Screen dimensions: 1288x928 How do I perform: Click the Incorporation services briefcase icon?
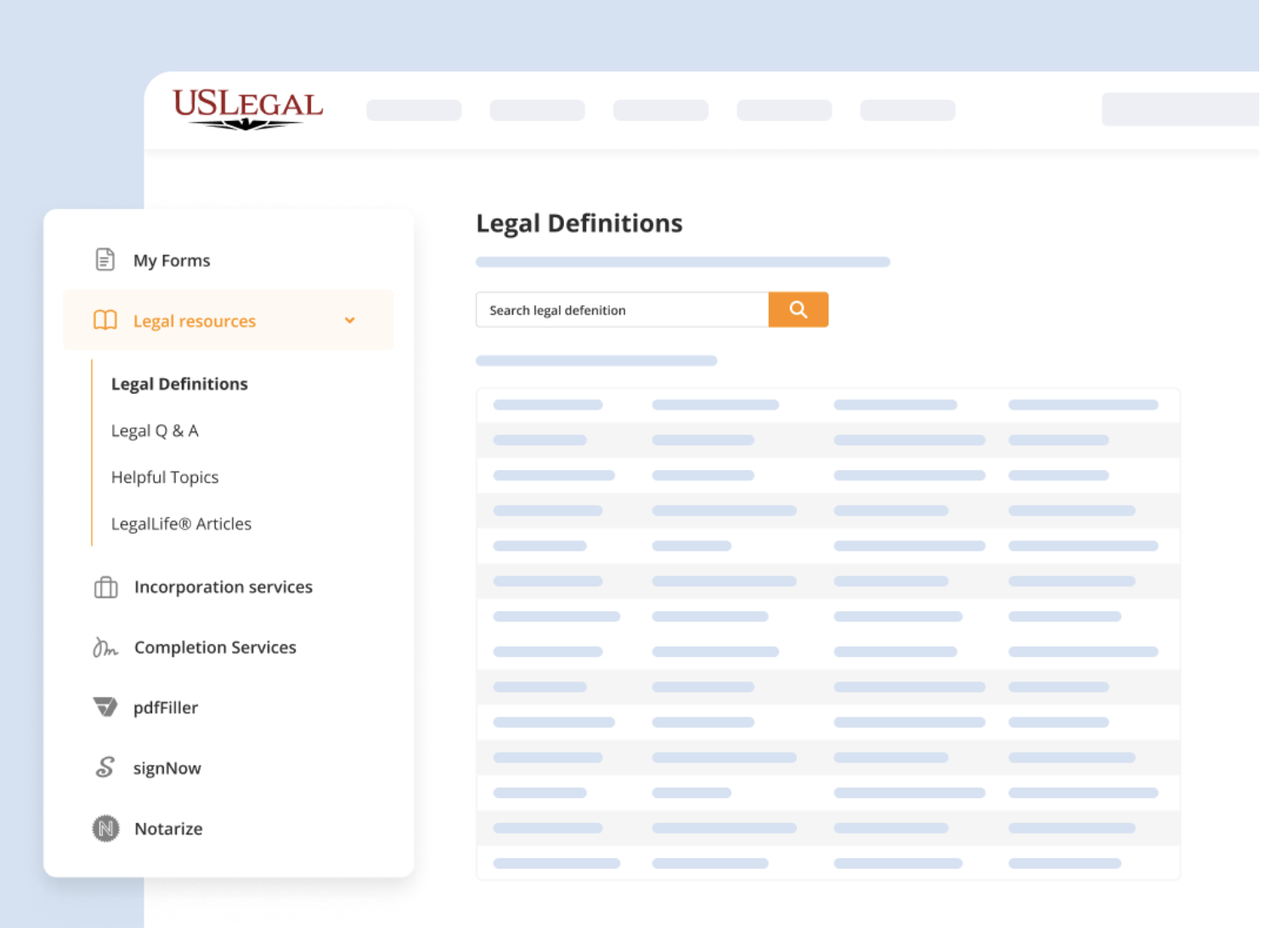coord(105,587)
